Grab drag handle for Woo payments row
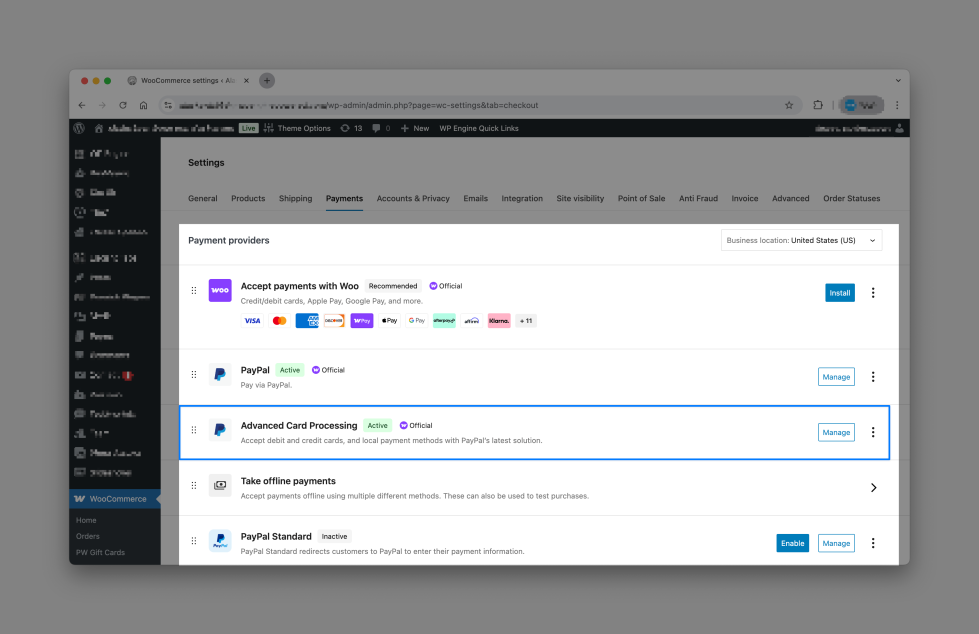 (x=194, y=290)
